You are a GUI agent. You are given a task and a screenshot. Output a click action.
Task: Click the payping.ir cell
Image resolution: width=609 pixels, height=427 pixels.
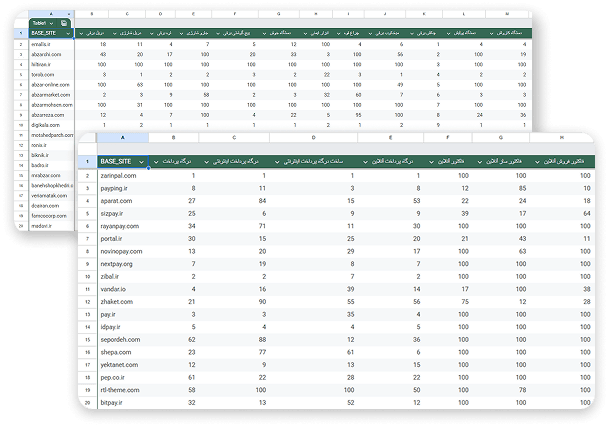coord(123,188)
